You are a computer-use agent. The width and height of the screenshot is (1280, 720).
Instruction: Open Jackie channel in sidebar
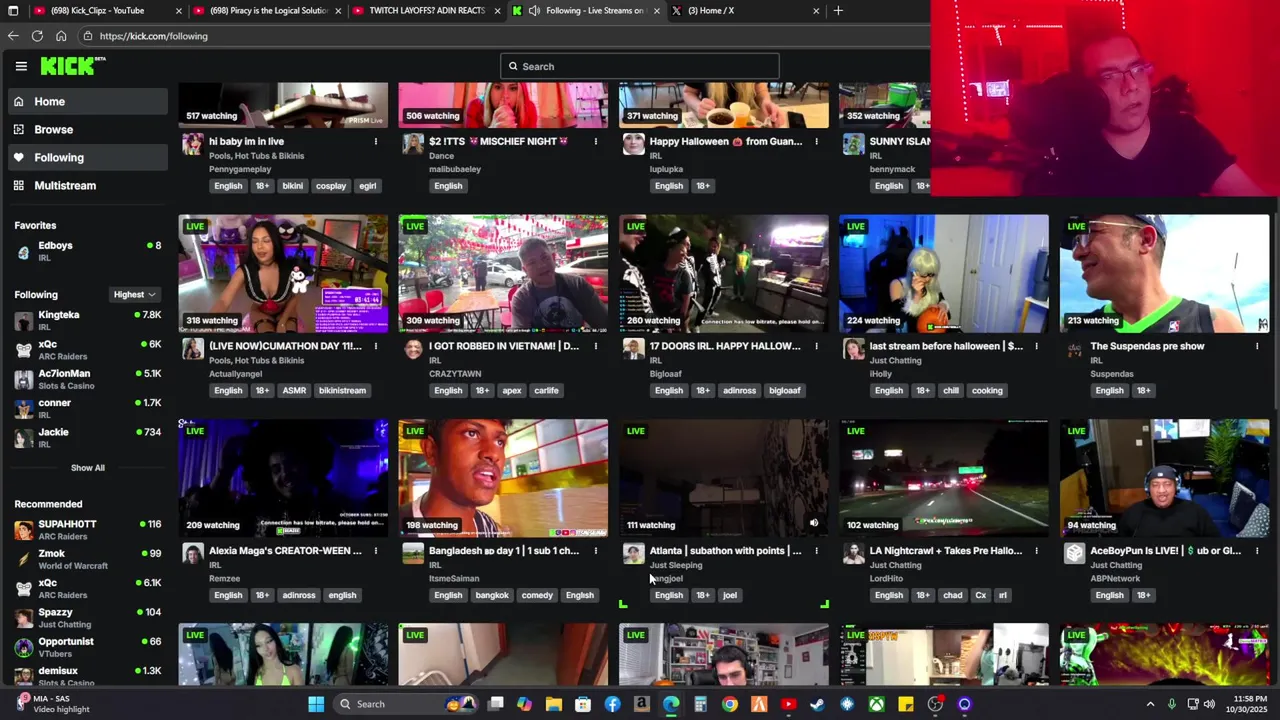[87, 437]
